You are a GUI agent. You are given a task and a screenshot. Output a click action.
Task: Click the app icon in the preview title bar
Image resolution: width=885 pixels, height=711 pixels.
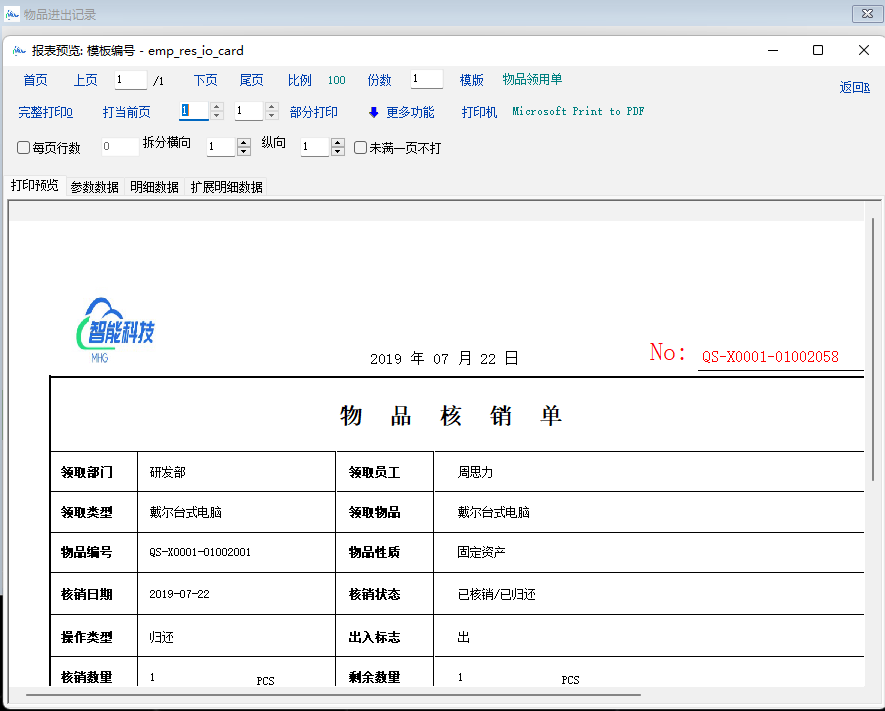click(x=19, y=51)
